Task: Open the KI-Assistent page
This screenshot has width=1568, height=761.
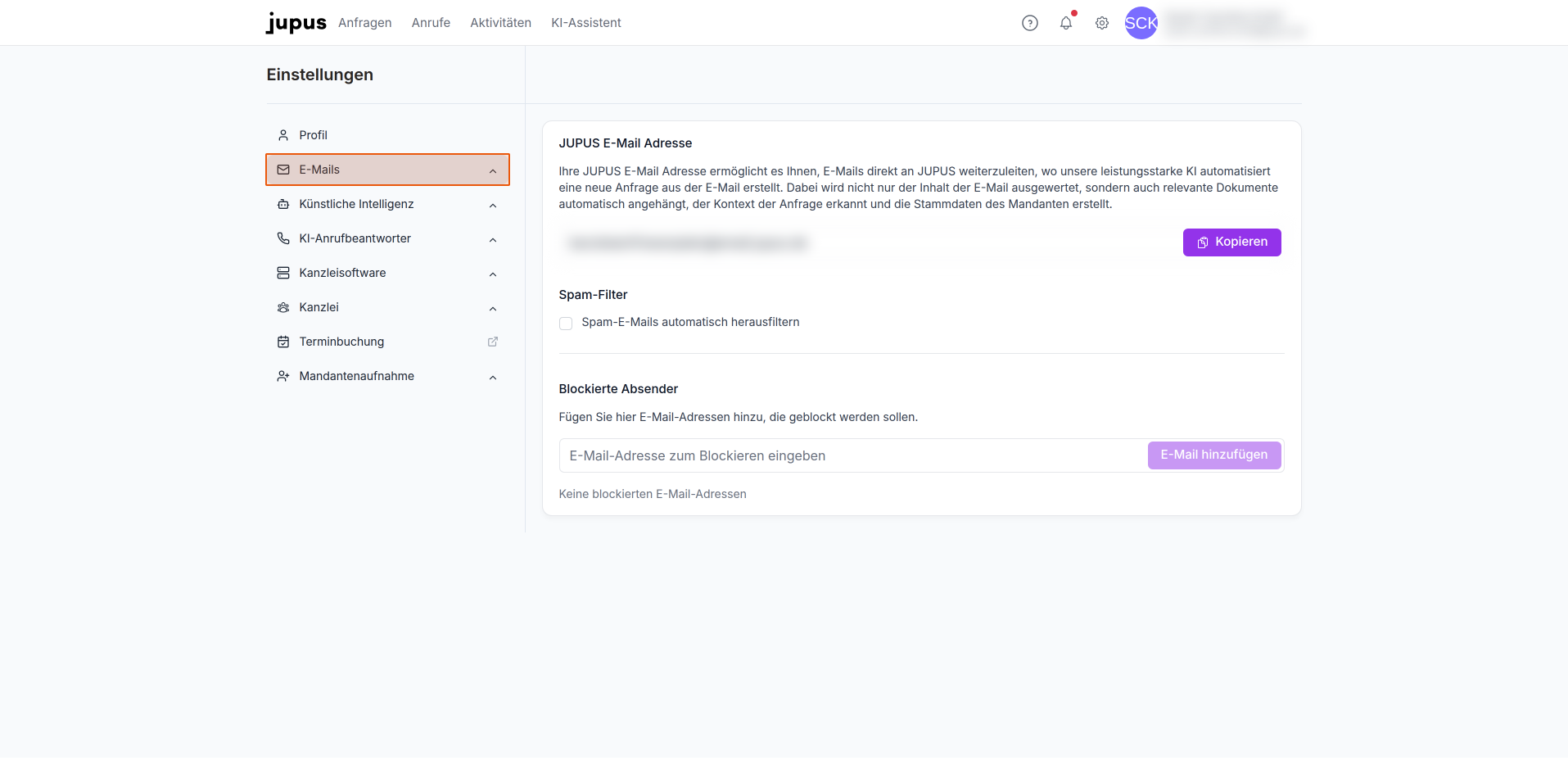Action: (586, 23)
